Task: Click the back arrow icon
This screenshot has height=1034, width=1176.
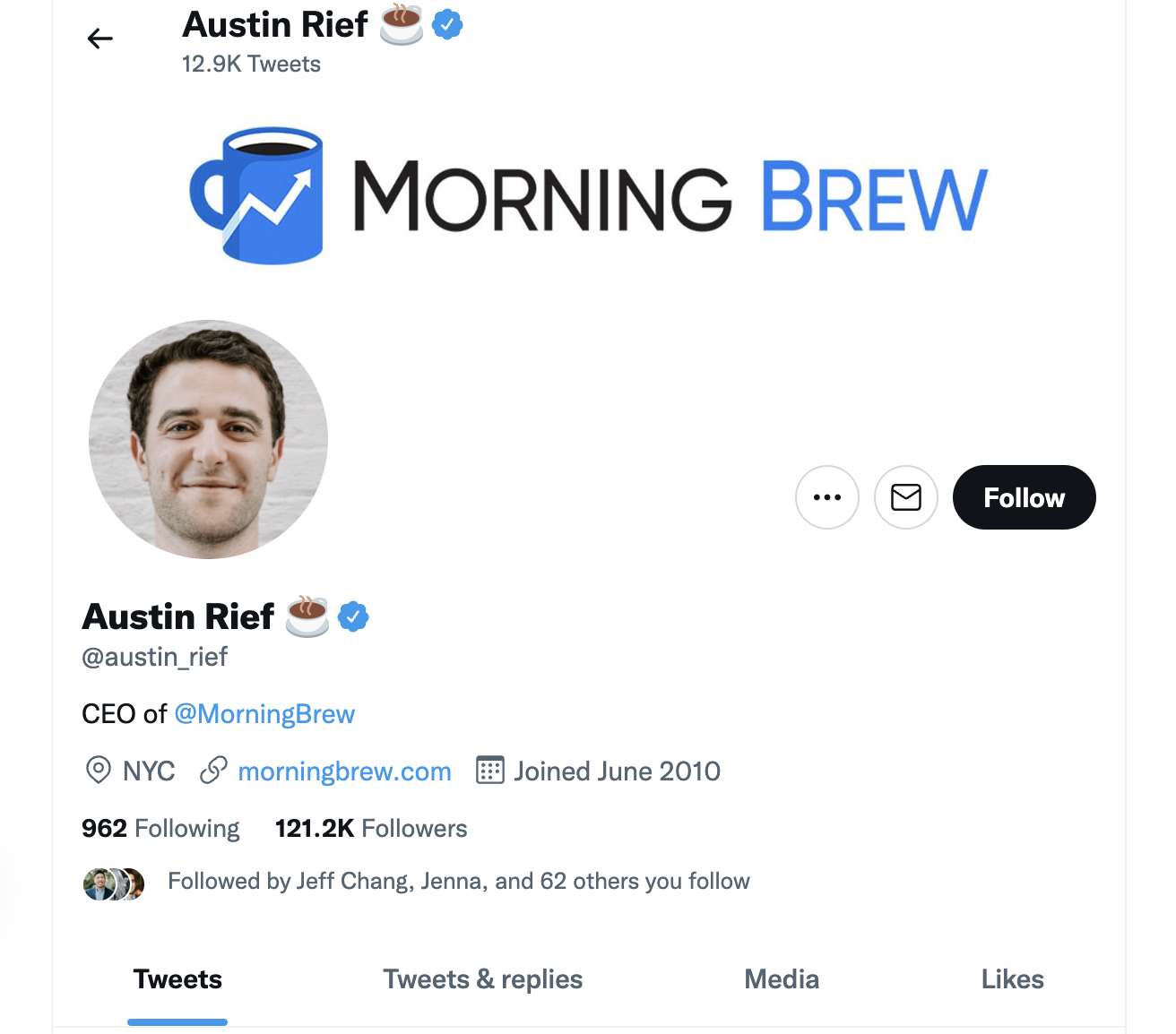Action: click(100, 39)
